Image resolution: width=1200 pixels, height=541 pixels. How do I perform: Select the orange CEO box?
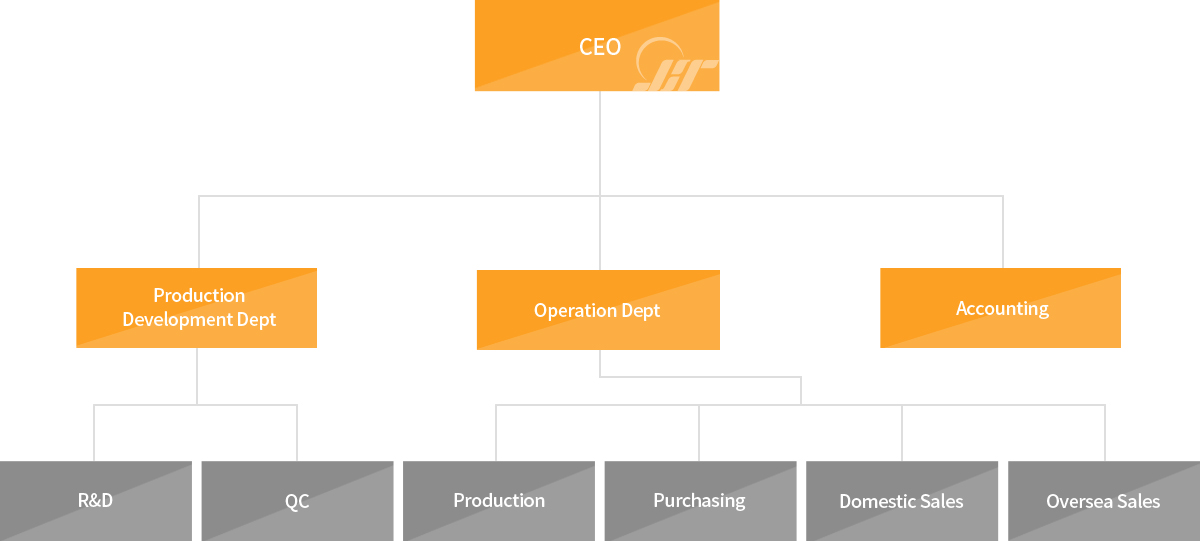[x=597, y=46]
